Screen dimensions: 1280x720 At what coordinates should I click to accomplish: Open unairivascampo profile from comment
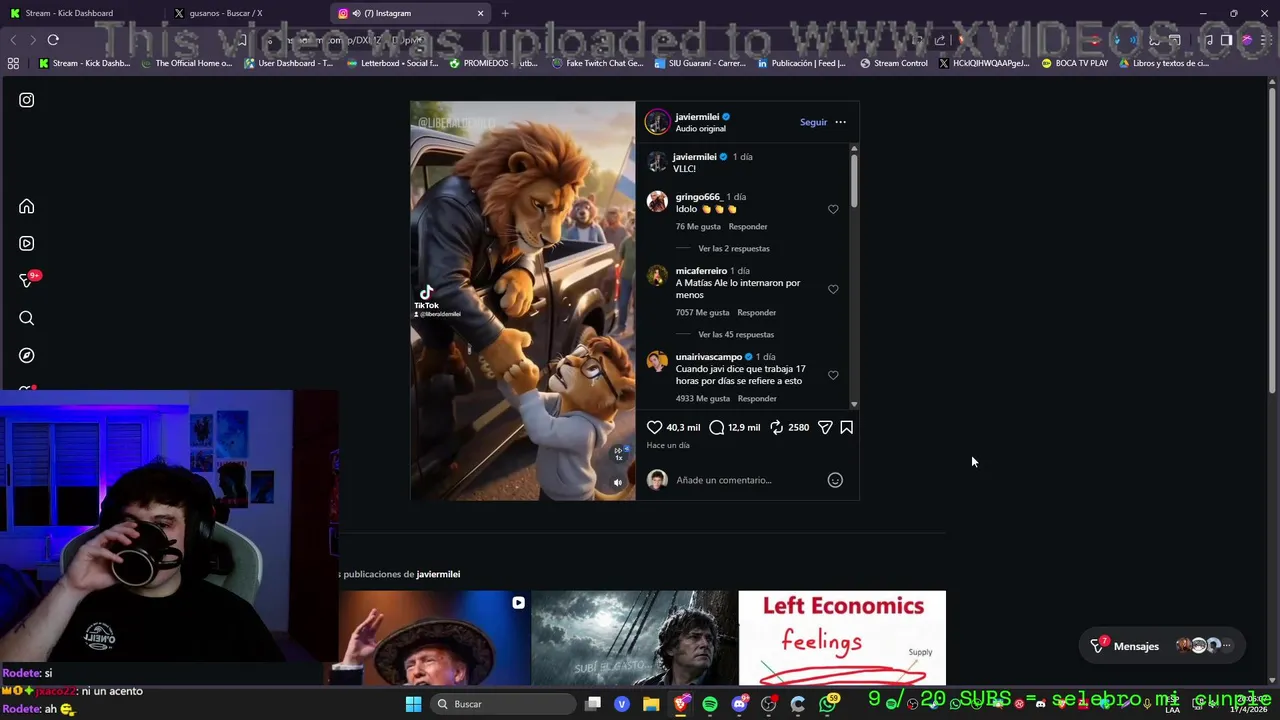(708, 357)
